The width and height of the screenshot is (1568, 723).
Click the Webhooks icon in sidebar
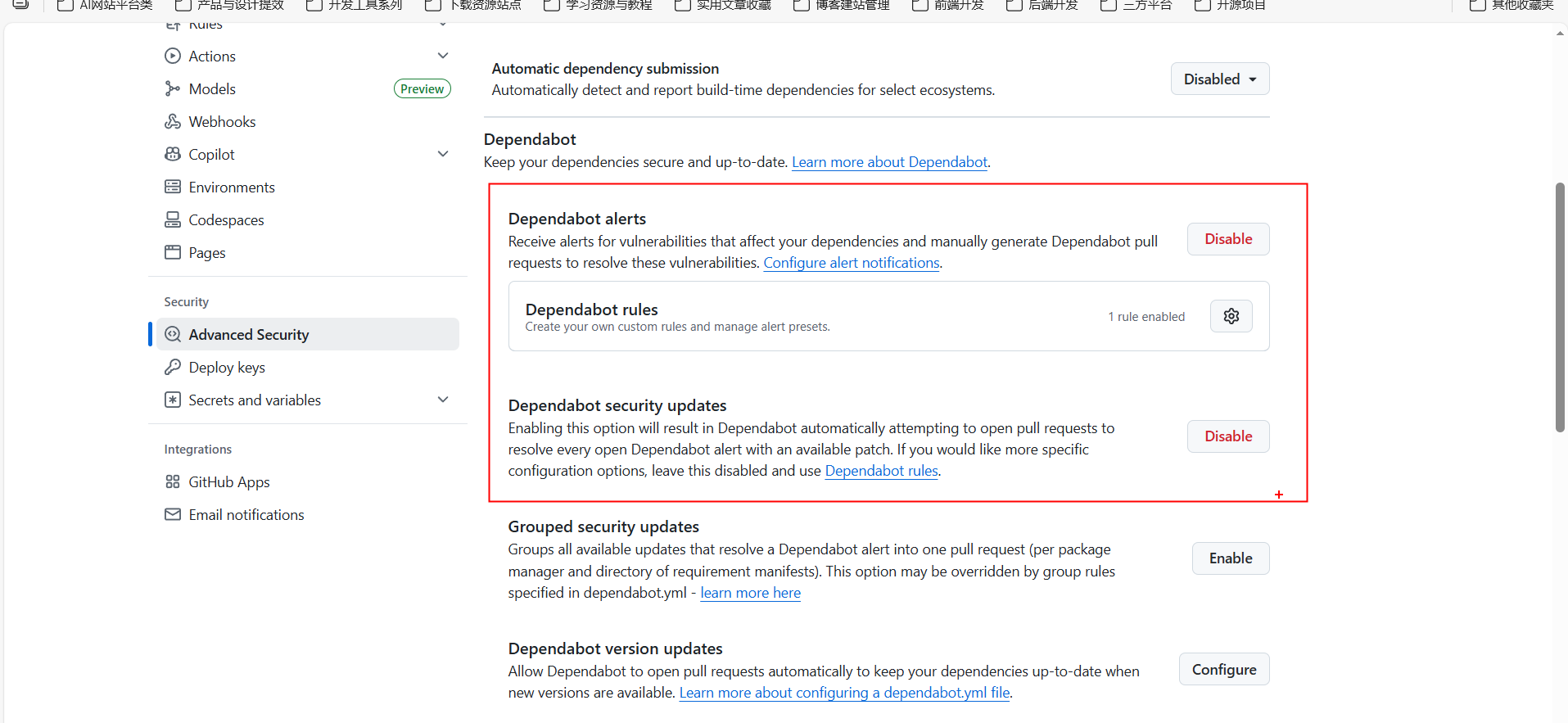point(173,121)
